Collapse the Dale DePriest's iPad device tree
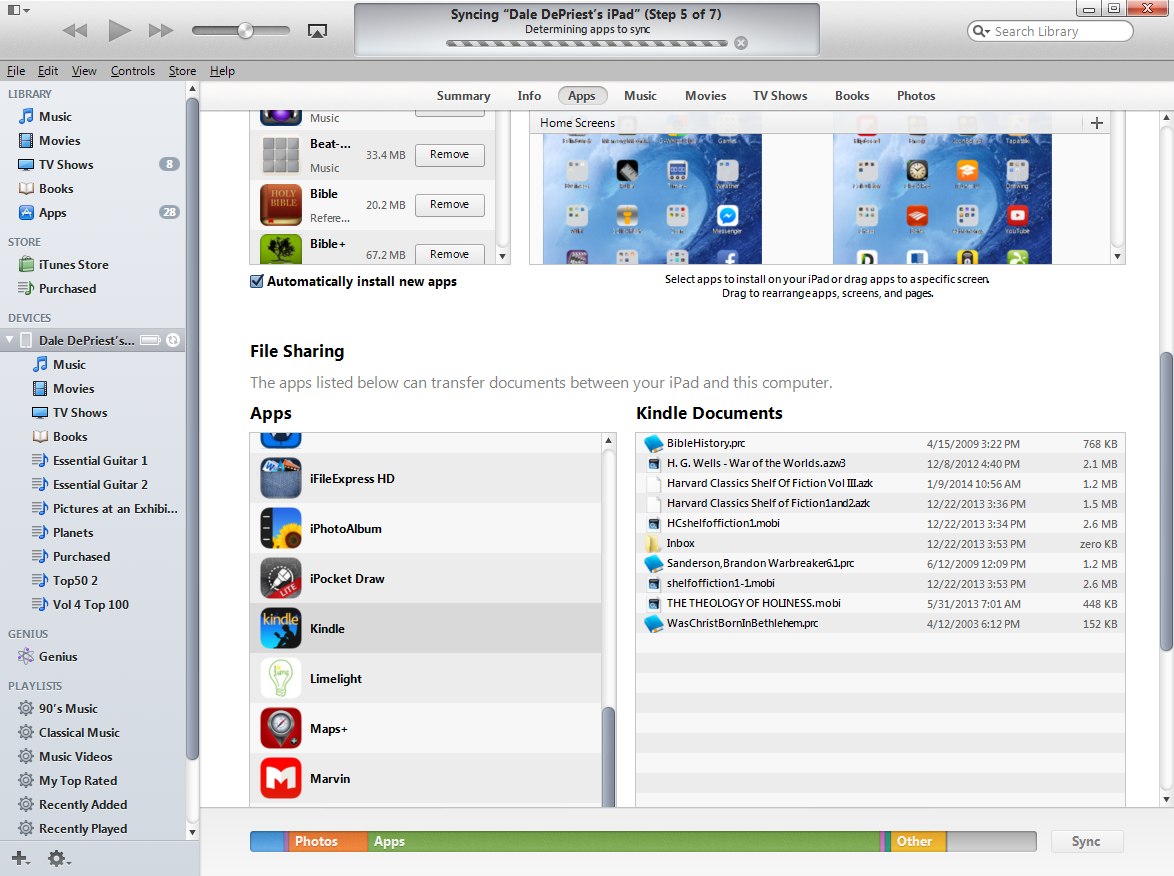 [10, 340]
